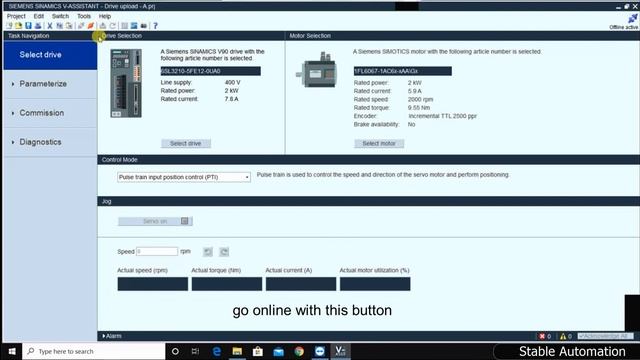Image resolution: width=640 pixels, height=360 pixels.
Task: Open the Control Mode dropdown
Action: [x=184, y=177]
